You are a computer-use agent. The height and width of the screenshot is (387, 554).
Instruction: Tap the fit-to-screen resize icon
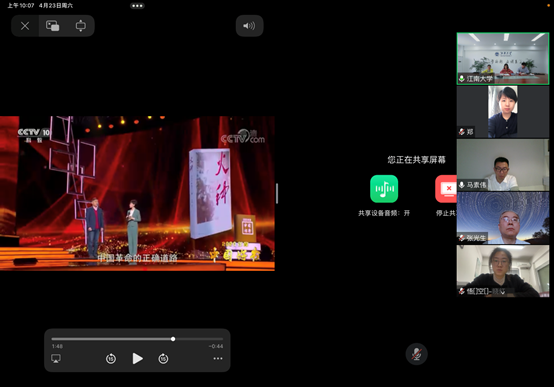[81, 26]
